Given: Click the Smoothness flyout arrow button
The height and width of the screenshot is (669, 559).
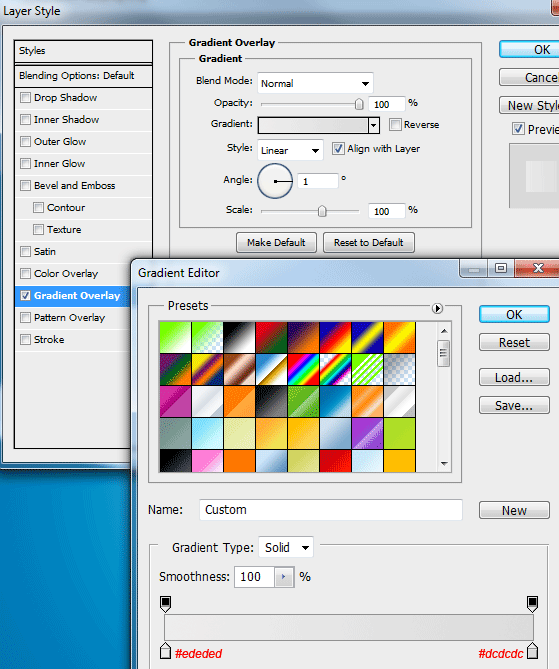Looking at the screenshot, I should pos(284,577).
